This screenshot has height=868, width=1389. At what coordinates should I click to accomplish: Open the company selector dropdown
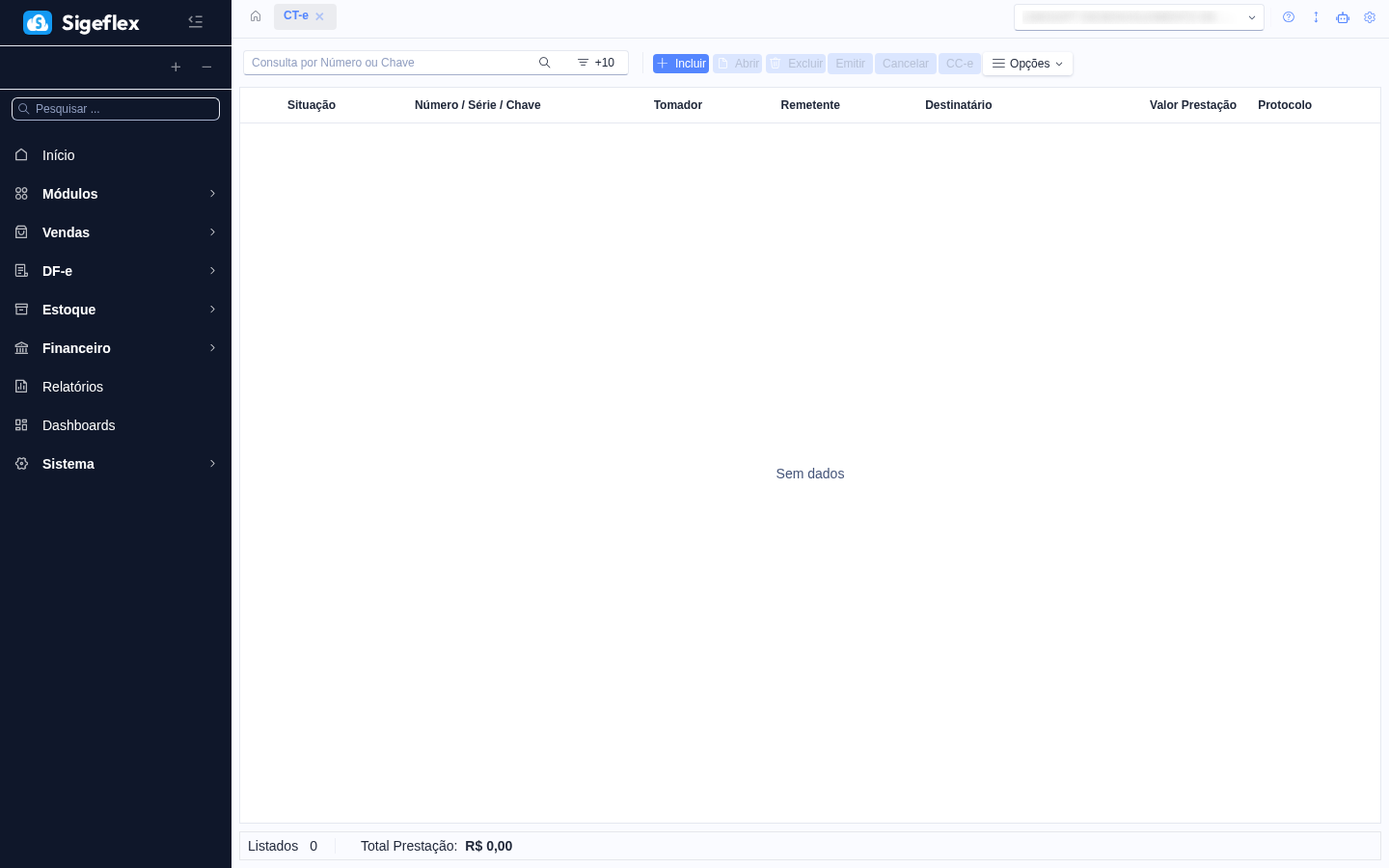pos(1138,17)
